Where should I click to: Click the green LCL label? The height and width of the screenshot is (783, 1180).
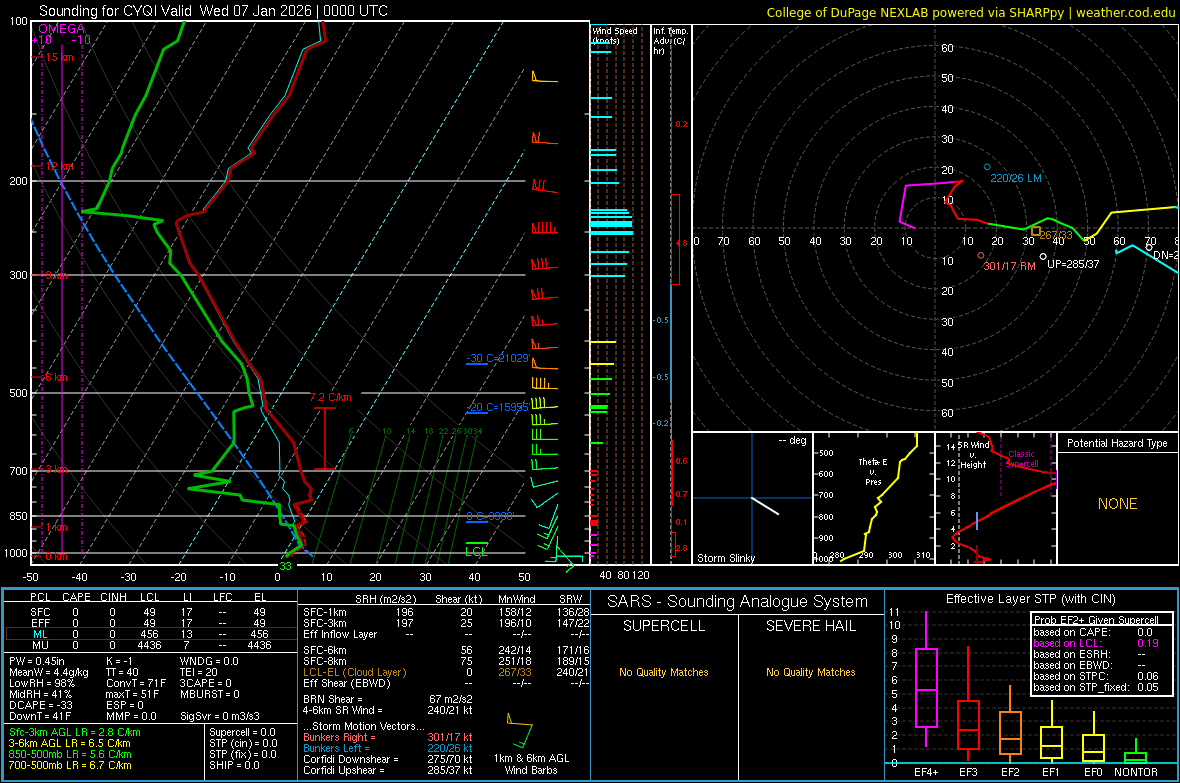pos(476,551)
